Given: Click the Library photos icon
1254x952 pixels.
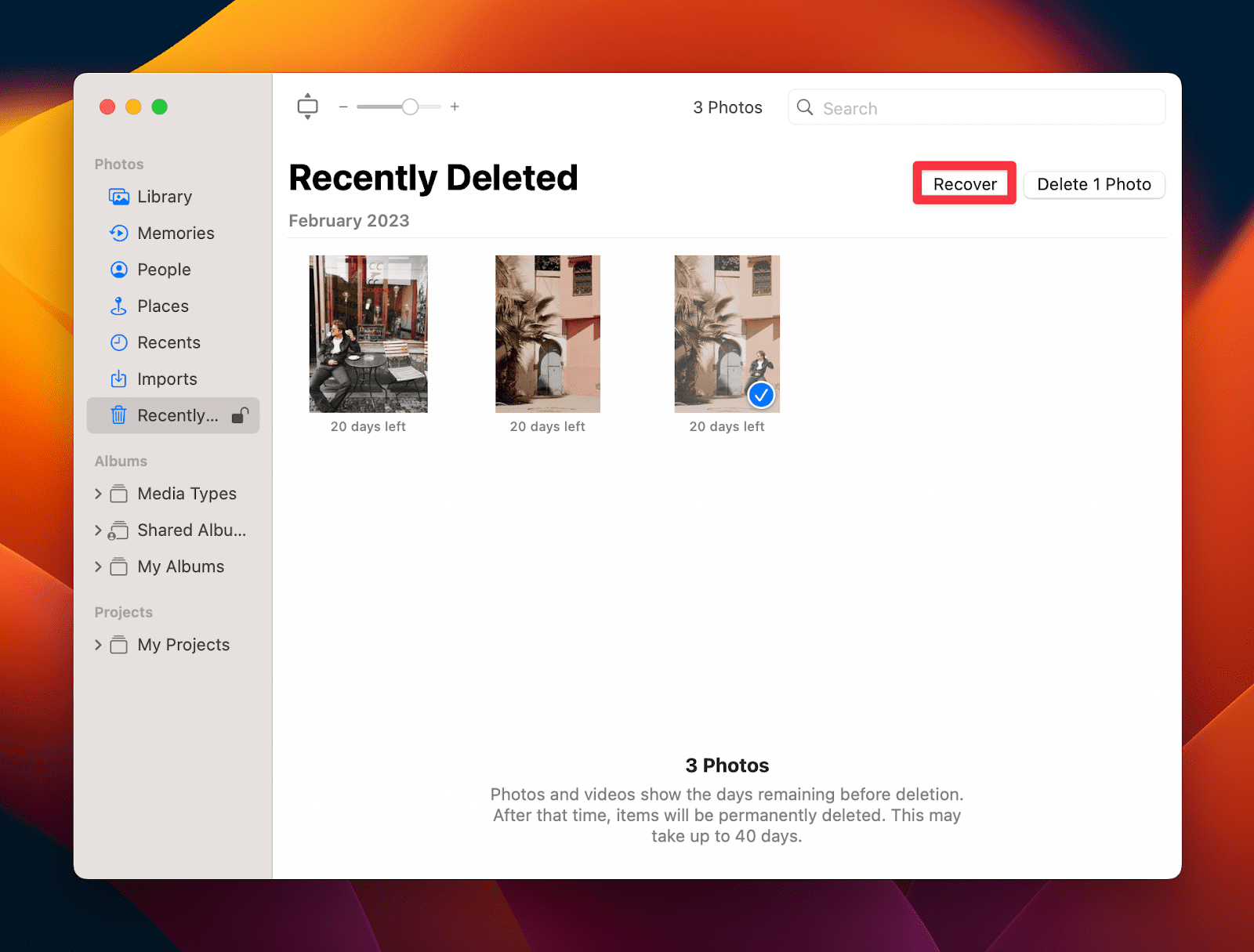Looking at the screenshot, I should click(x=119, y=197).
